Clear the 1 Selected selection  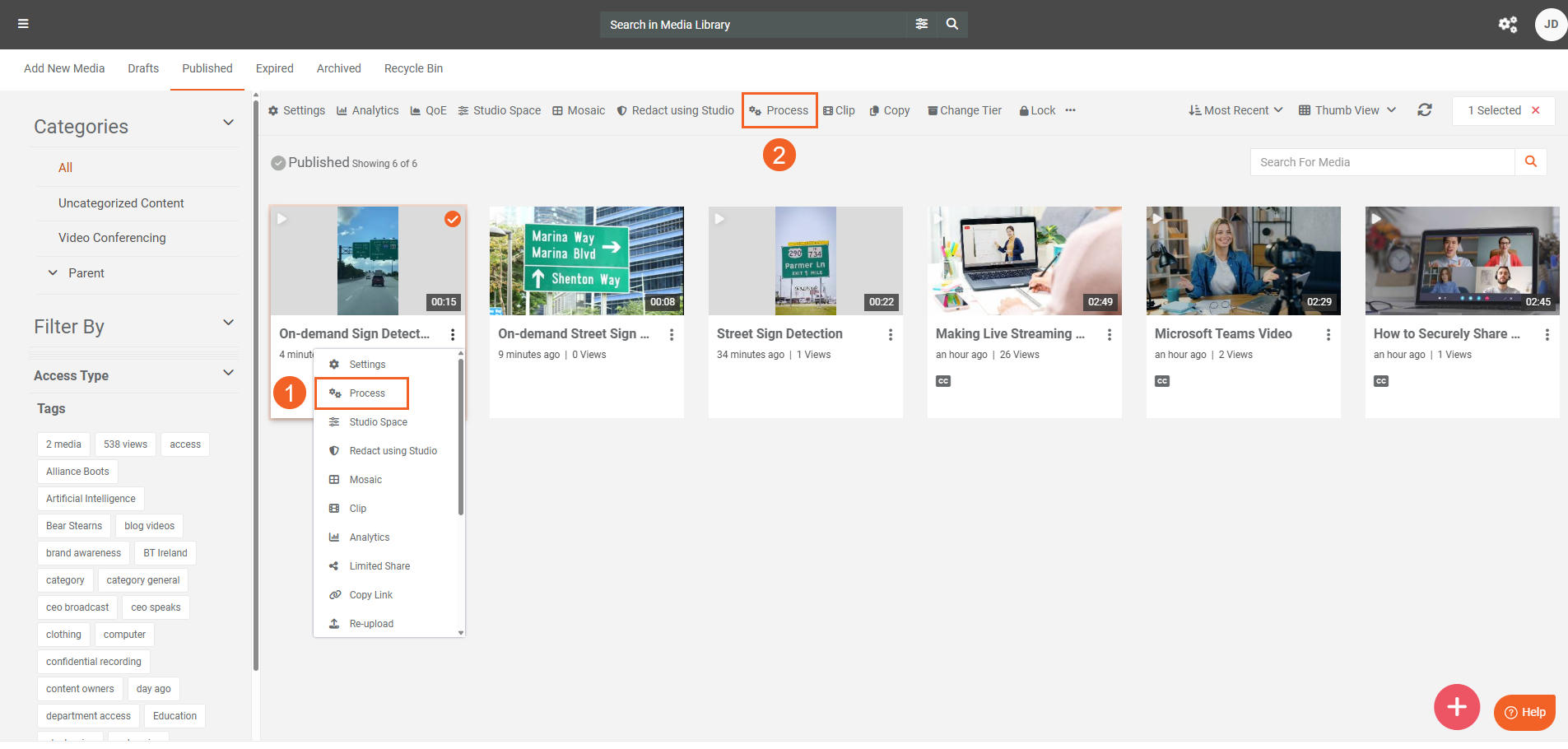coord(1535,110)
